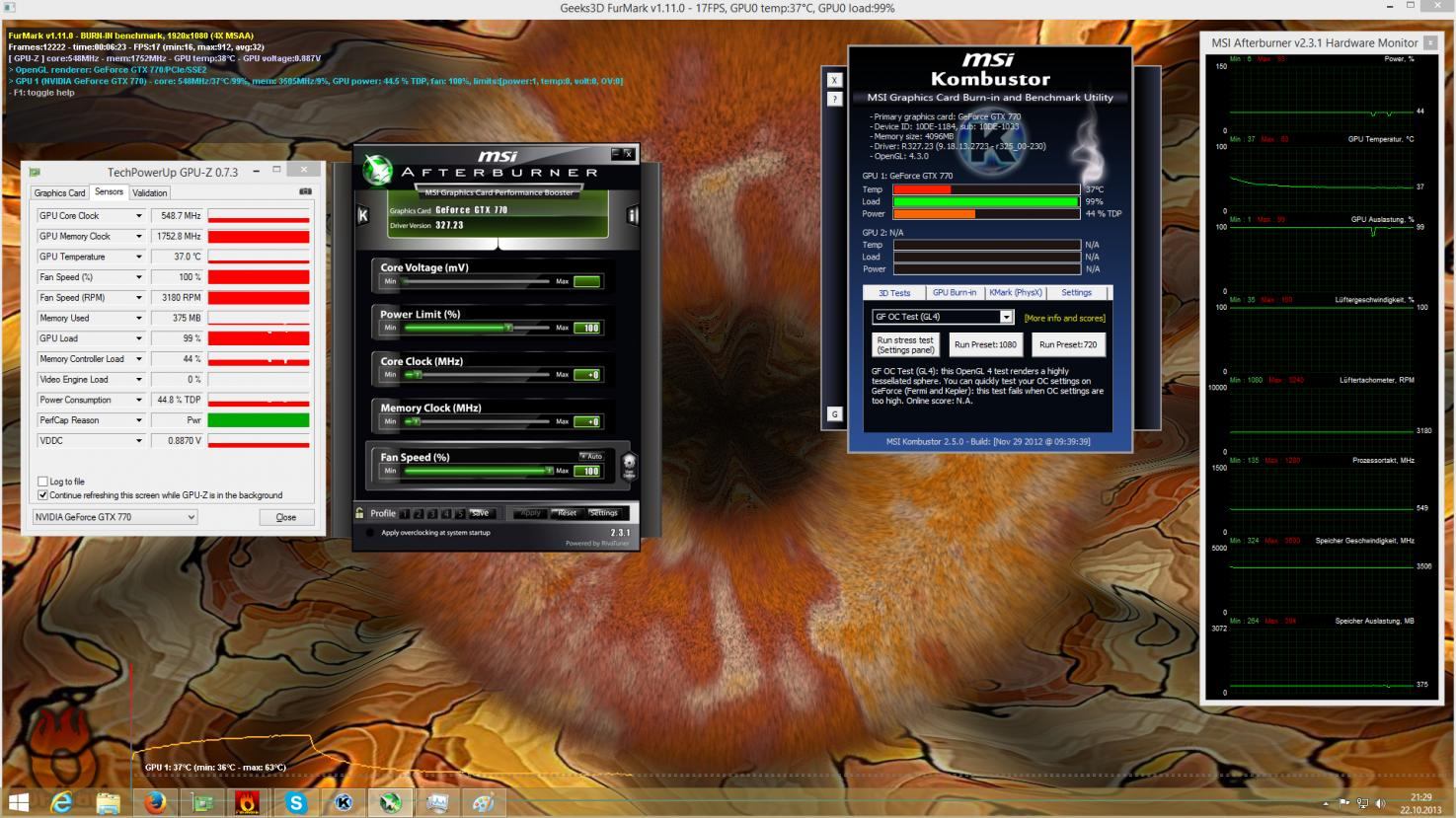
Task: Click the Kombustor X side button
Action: (834, 80)
